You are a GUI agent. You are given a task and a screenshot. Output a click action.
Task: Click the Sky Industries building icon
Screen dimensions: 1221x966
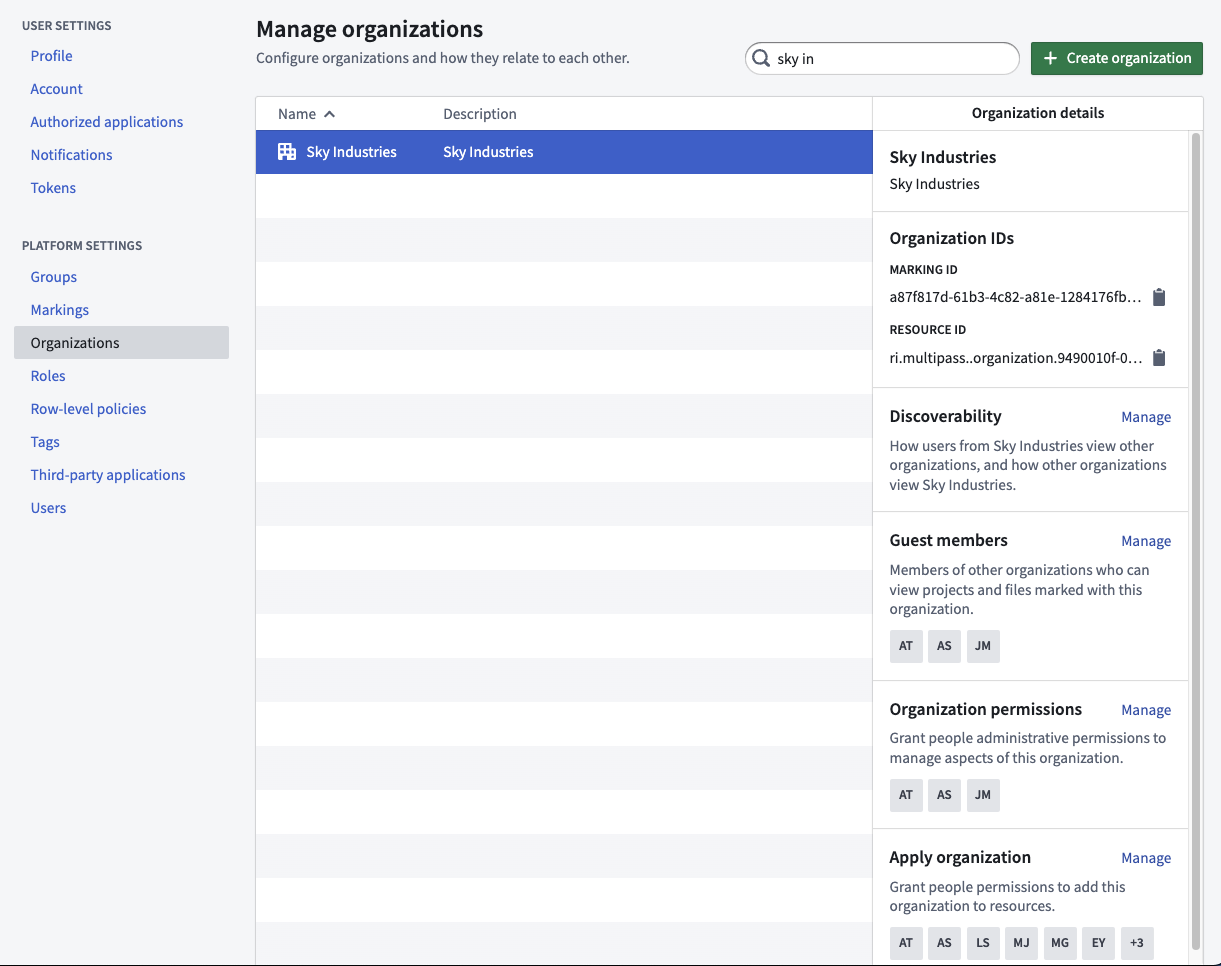[287, 152]
